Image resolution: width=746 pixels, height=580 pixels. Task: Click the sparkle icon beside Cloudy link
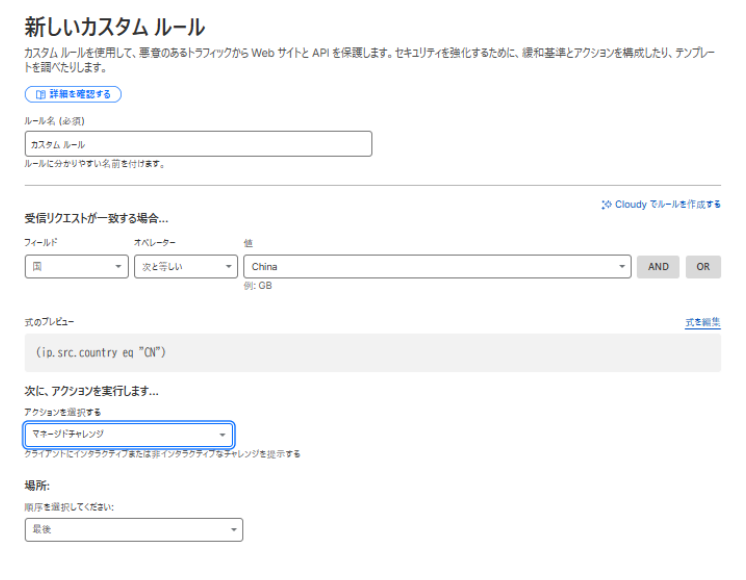tap(606, 204)
